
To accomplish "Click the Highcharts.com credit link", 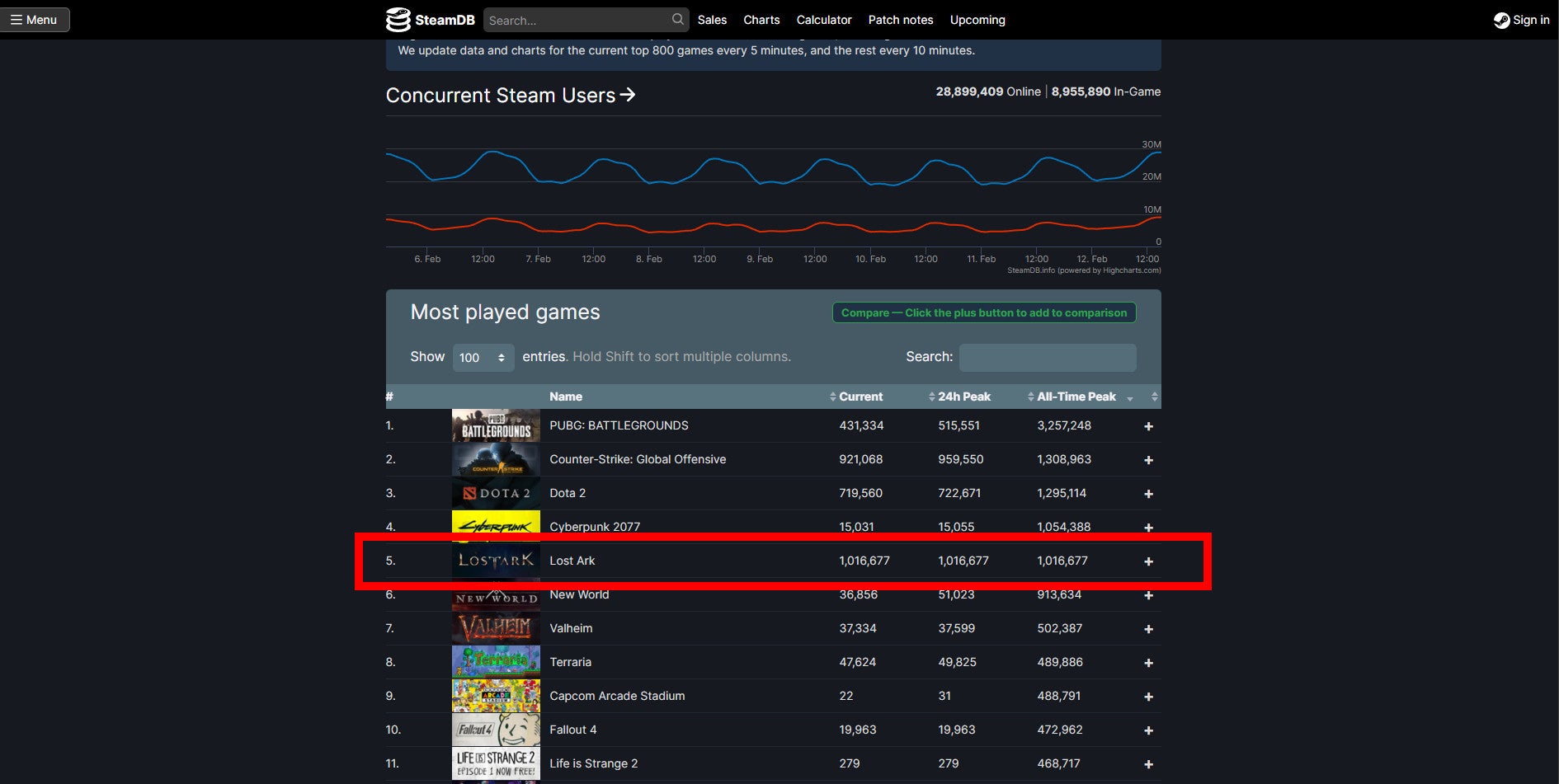I will tap(1084, 270).
